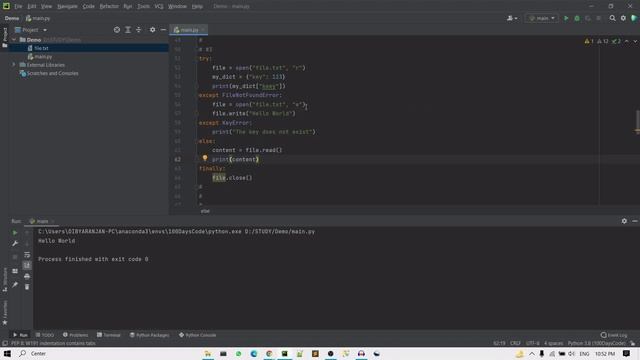Screen dimensions: 640x360
Task: Select main.py in project tree
Action: [x=42, y=57]
